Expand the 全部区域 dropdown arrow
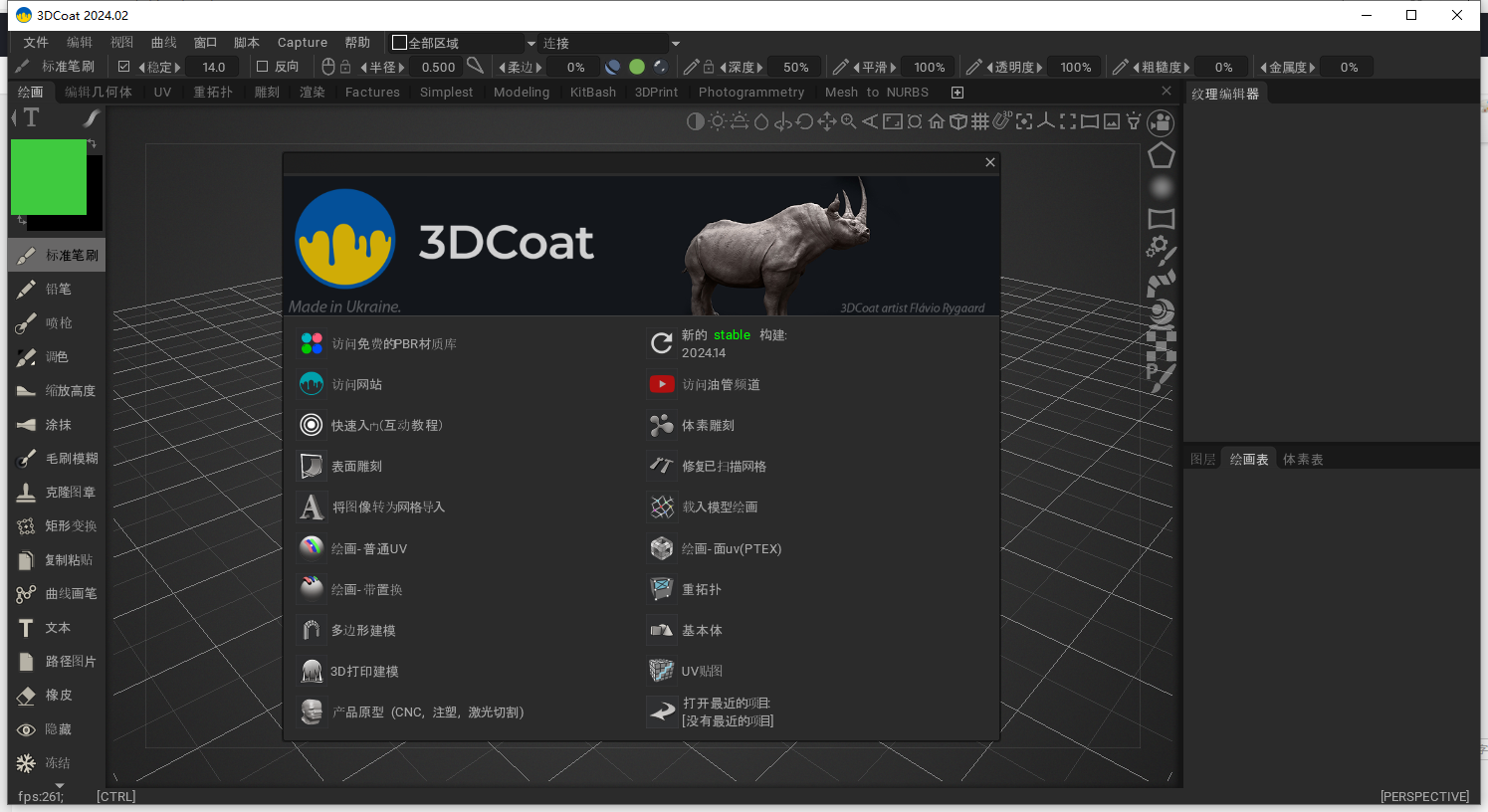Screen dimensions: 1488x812 tap(531, 44)
